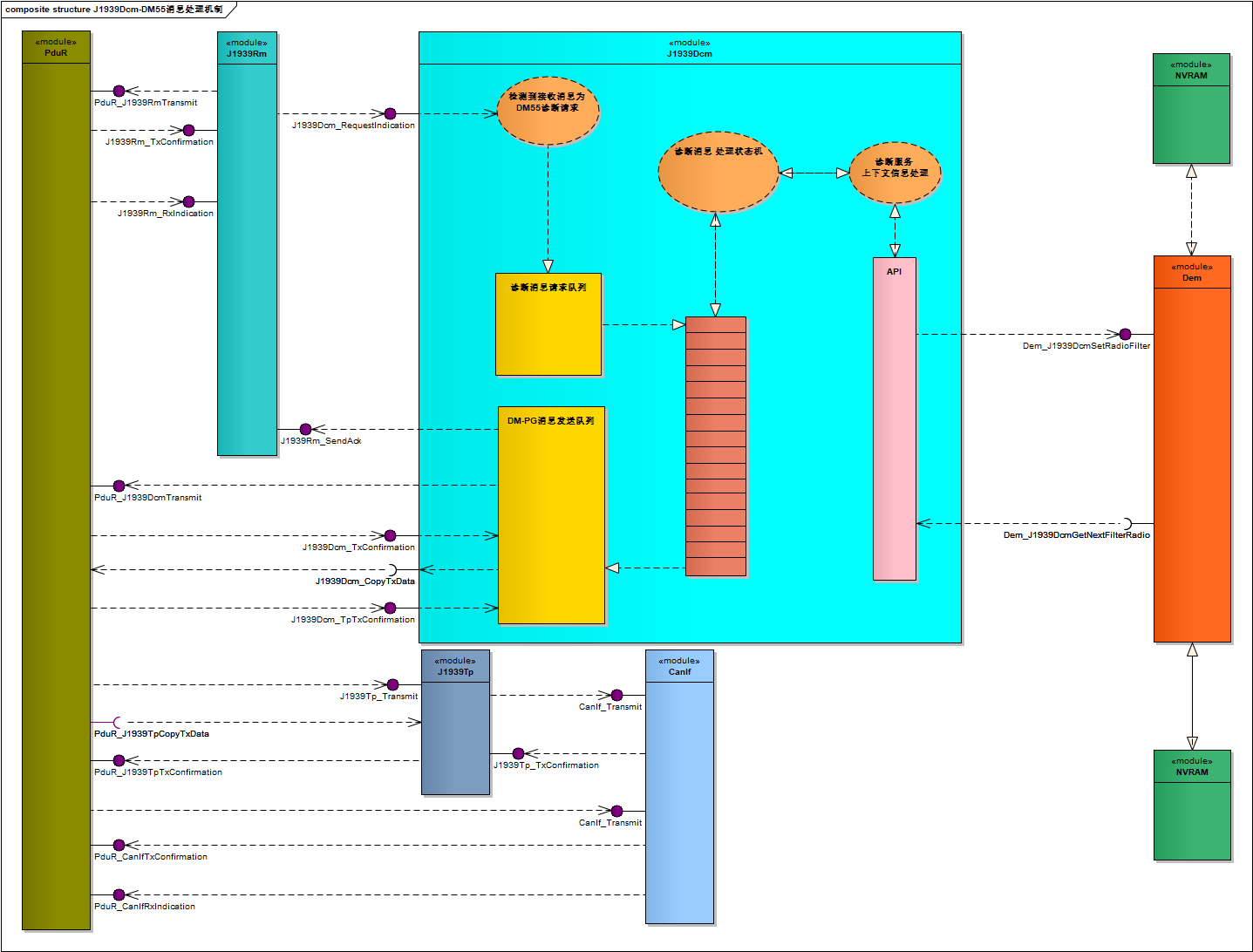Select the PduR_CanIfRxIndication port circle

click(119, 894)
